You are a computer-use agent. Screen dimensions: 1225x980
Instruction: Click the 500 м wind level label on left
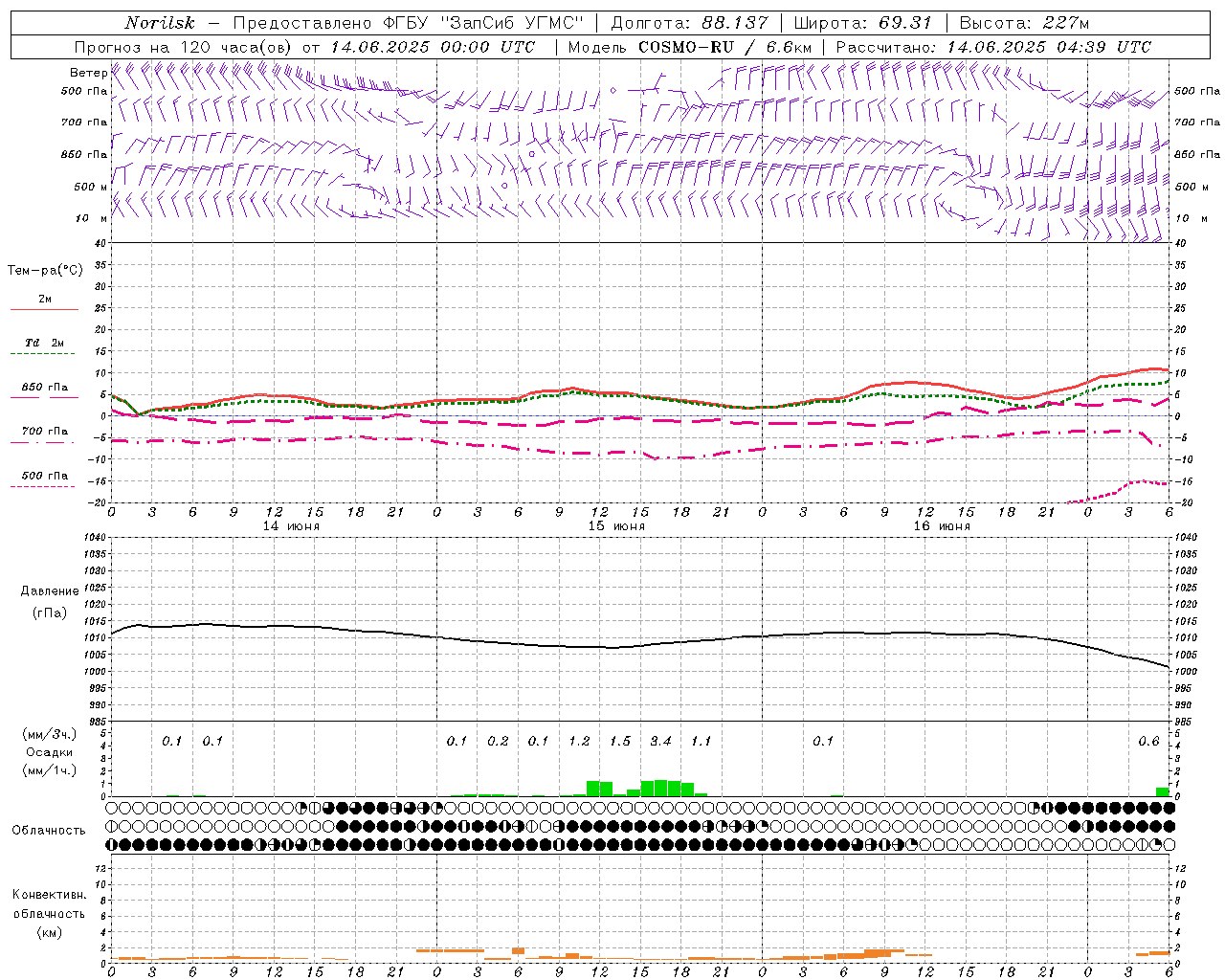pos(91,187)
